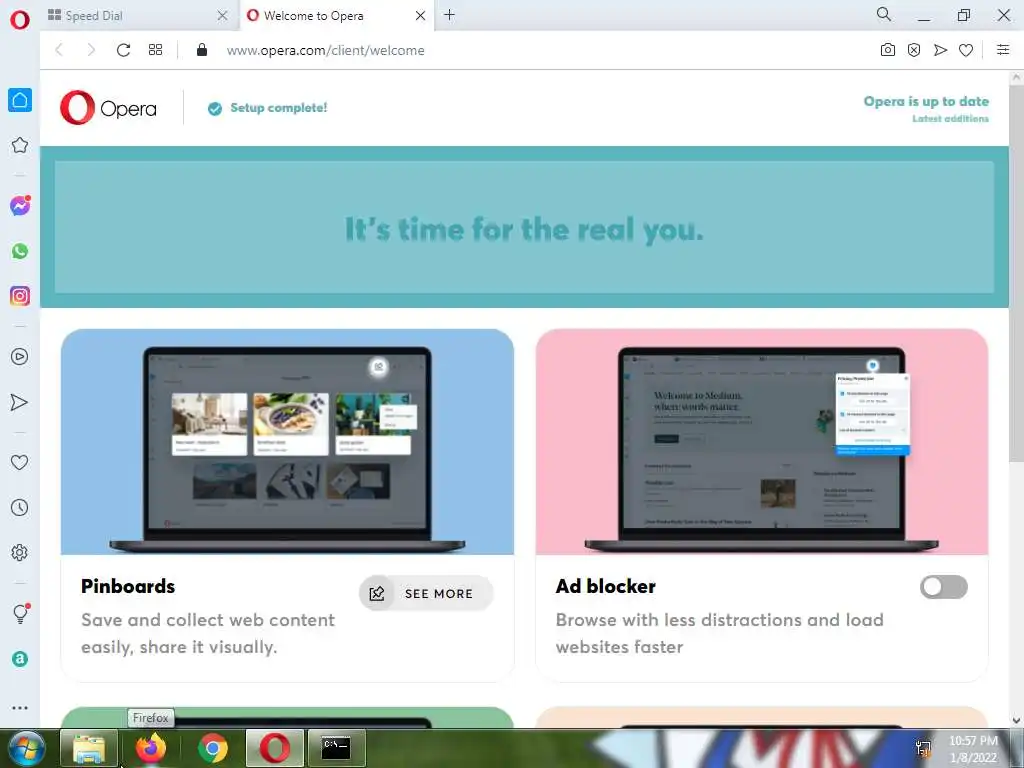Go back to the previous page
The width and height of the screenshot is (1024, 768).
pos(59,50)
